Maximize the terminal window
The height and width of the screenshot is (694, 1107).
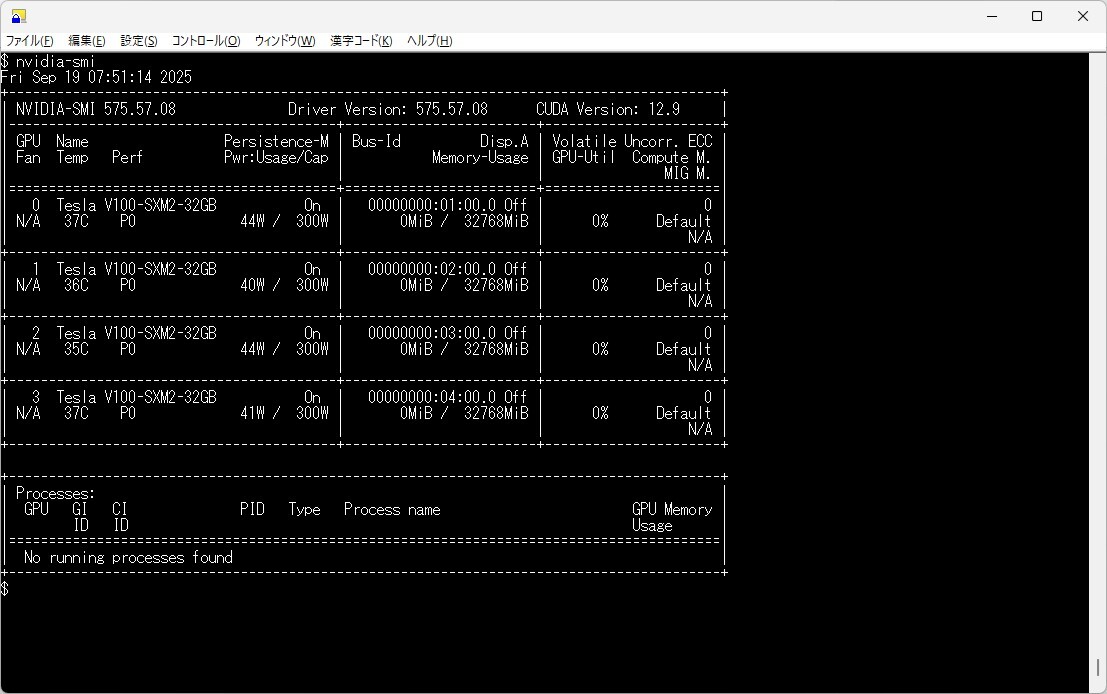click(x=1037, y=16)
